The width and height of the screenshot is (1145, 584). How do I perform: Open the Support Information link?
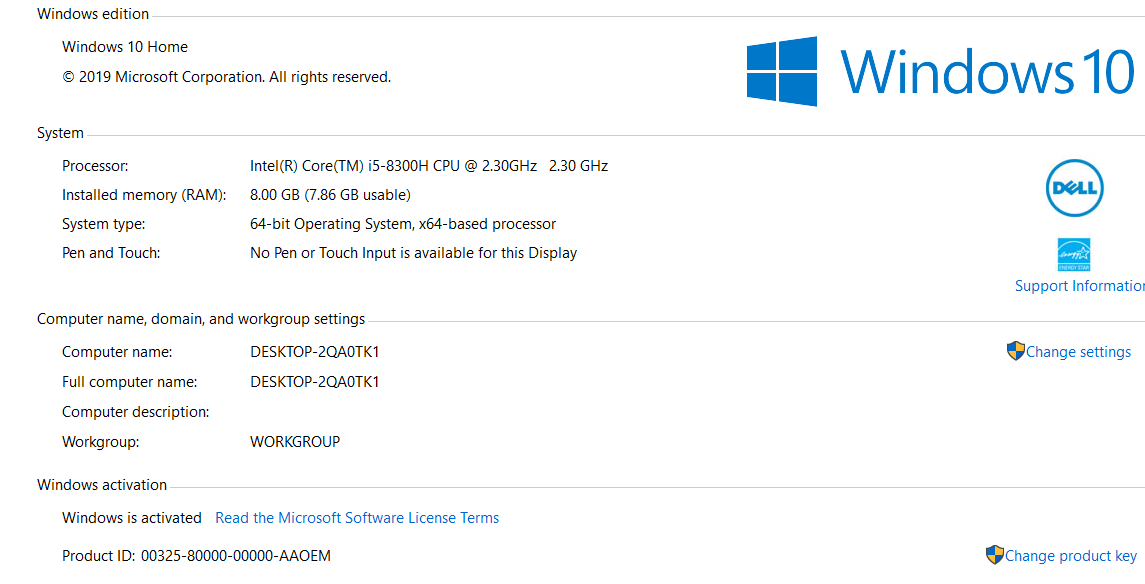1079,286
